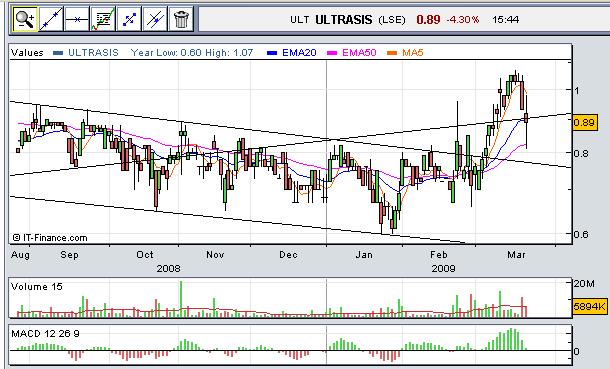Click the 0.89 price in header
This screenshot has width=610, height=369.
pyautogui.click(x=428, y=19)
